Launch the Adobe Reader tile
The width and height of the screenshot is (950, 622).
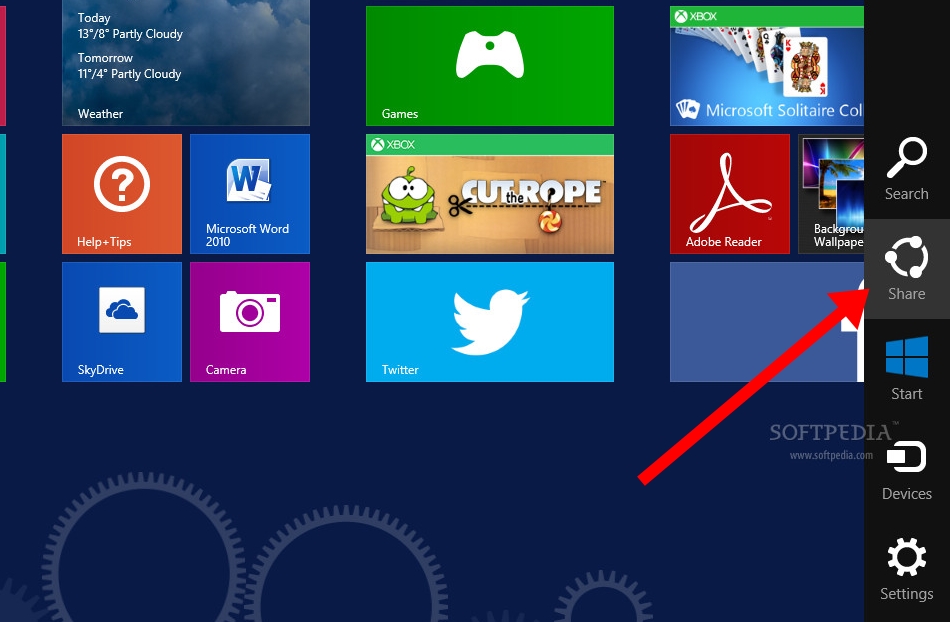(x=729, y=194)
